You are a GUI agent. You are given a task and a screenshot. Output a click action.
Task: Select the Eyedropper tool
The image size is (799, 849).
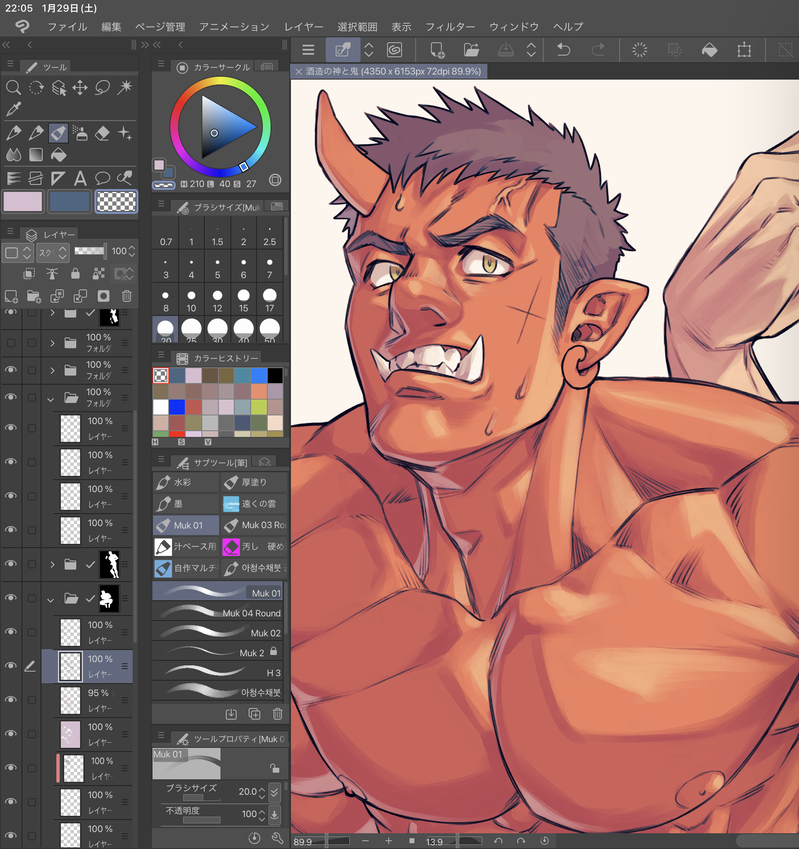pyautogui.click(x=13, y=110)
